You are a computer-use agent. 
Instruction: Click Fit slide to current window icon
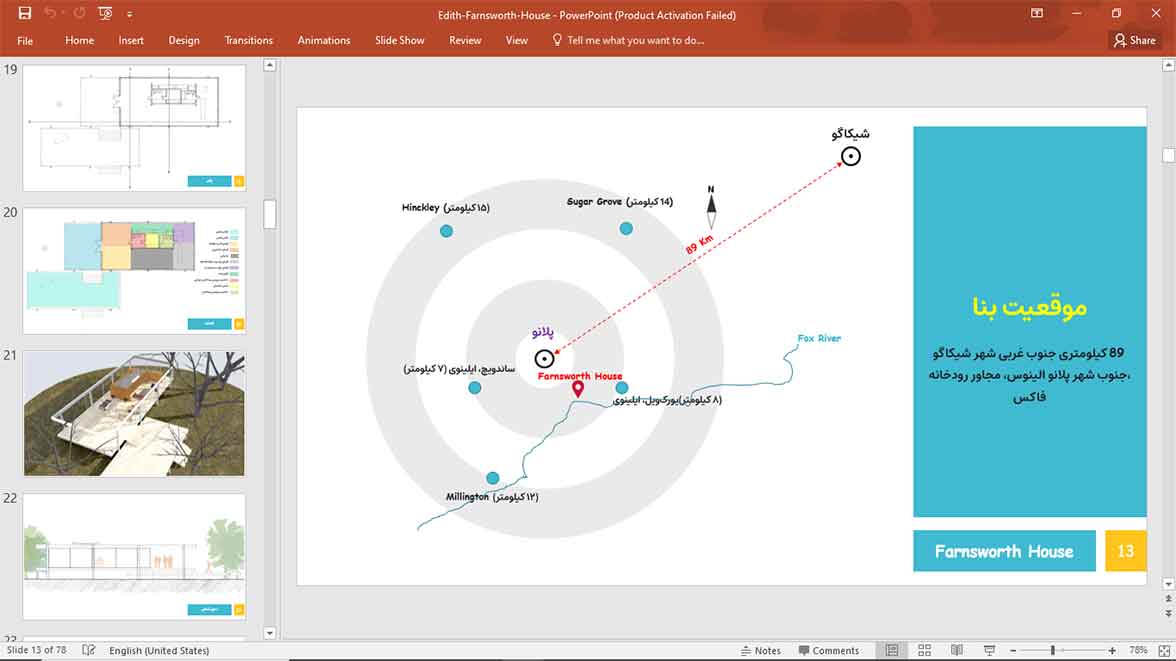[x=1164, y=650]
